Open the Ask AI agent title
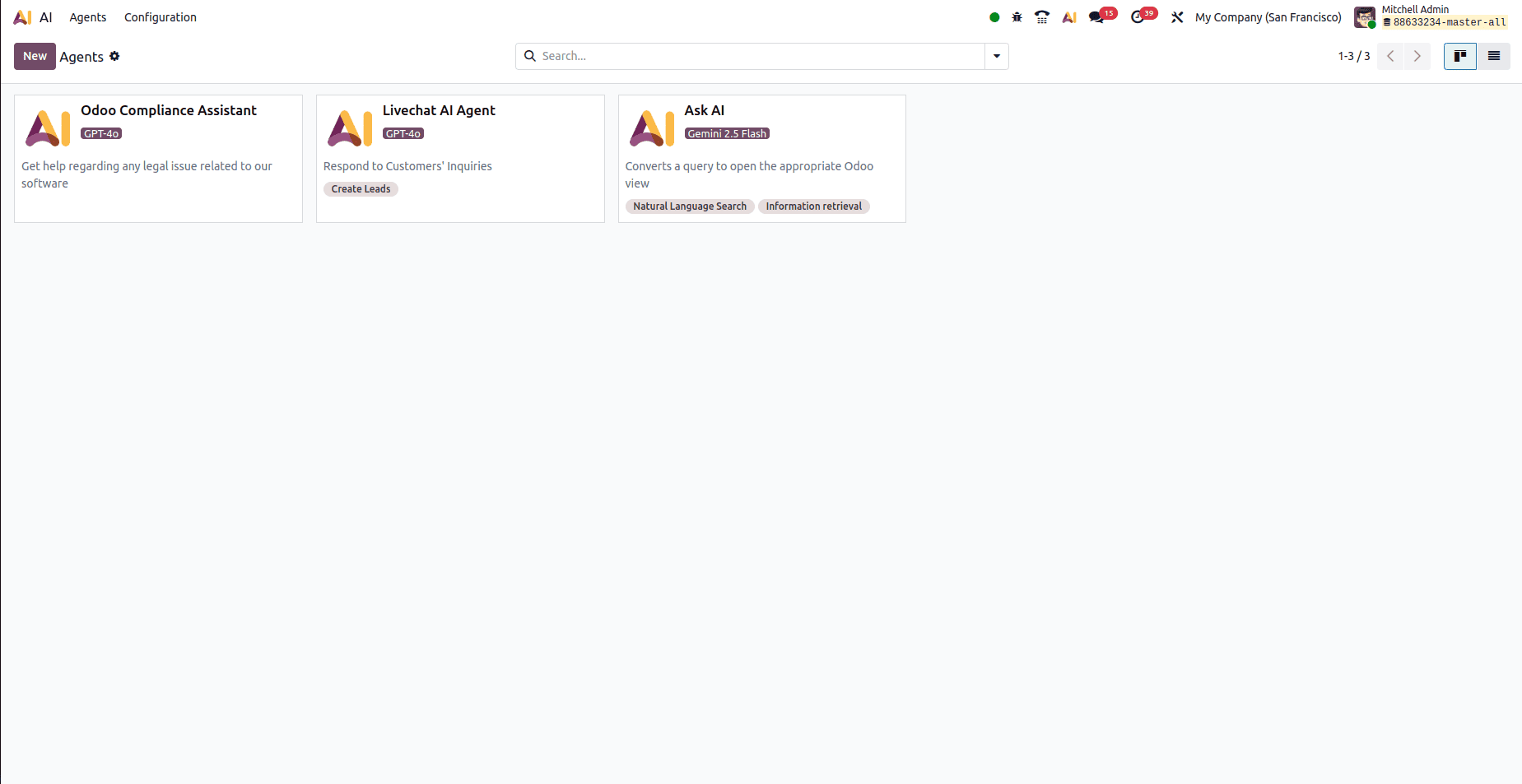This screenshot has height=784, width=1522. 705,110
